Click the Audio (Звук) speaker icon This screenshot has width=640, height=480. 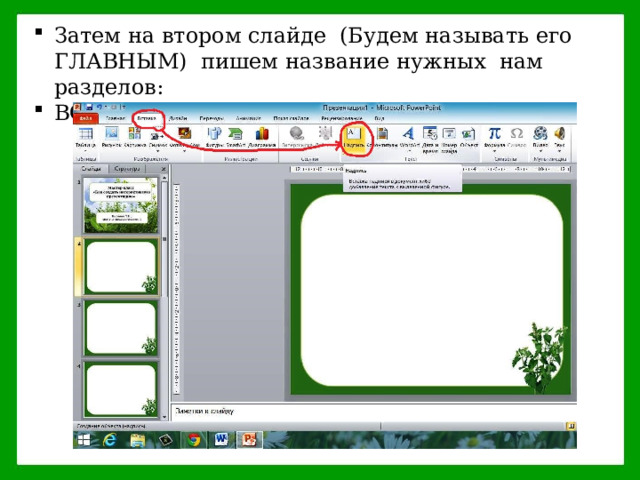pyautogui.click(x=560, y=133)
